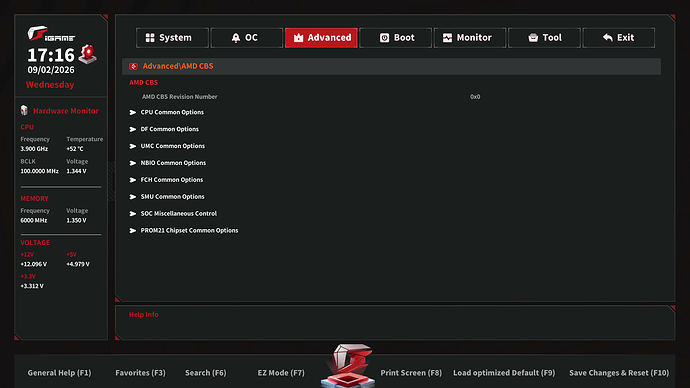Expand NBIO Common Options arrow
This screenshot has width=690, height=388.
coord(132,163)
